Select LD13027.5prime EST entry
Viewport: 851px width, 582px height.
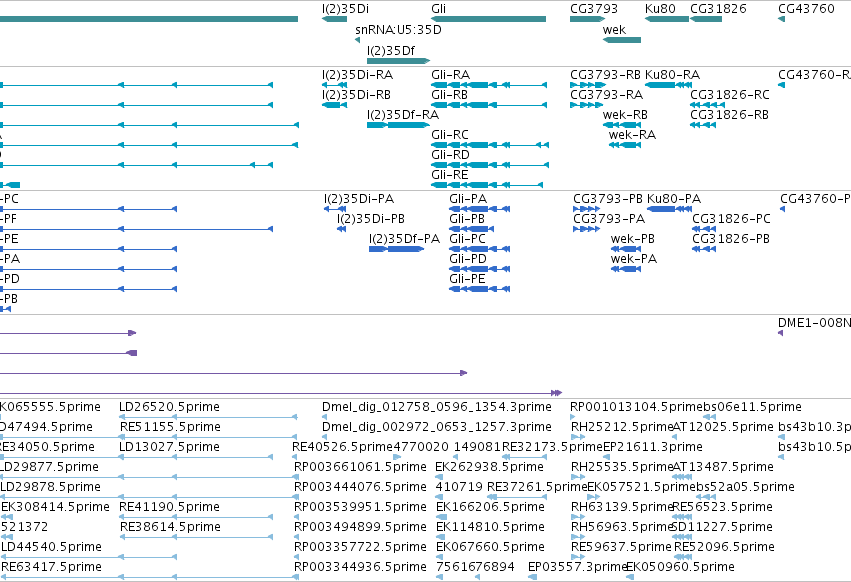click(169, 447)
